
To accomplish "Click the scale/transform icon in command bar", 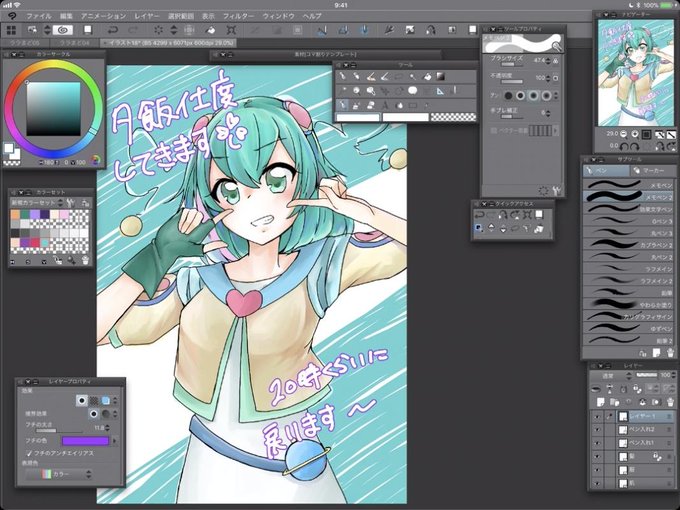I will (x=231, y=30).
